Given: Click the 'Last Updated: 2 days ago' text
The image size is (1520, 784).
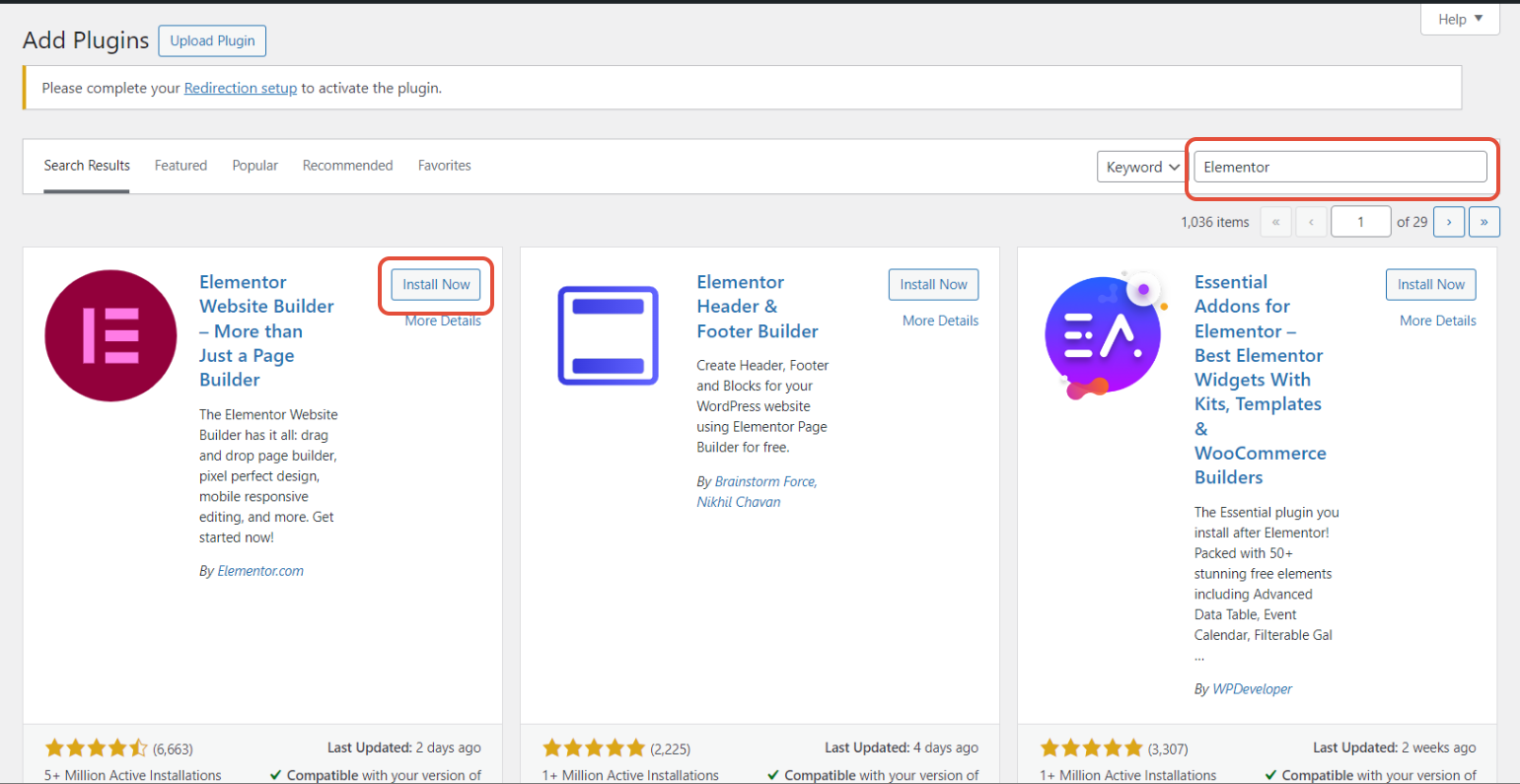Looking at the screenshot, I should [404, 748].
